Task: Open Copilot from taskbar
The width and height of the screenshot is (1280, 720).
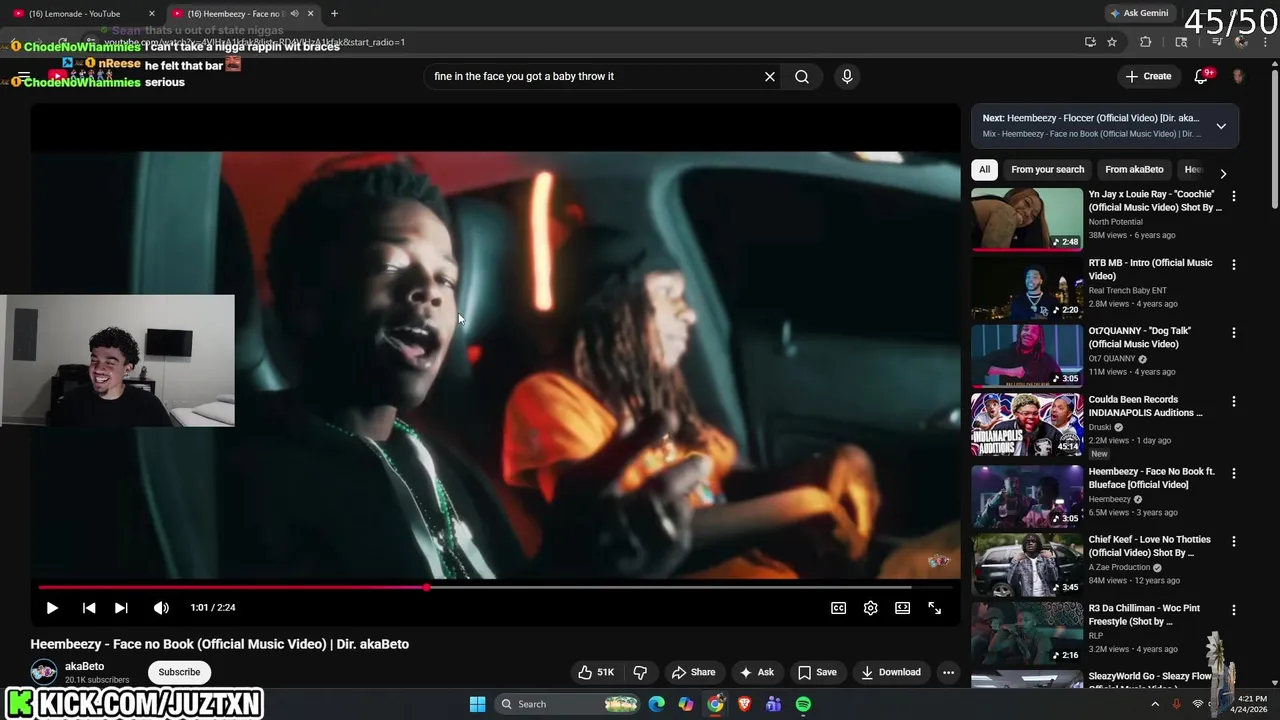Action: (x=685, y=704)
